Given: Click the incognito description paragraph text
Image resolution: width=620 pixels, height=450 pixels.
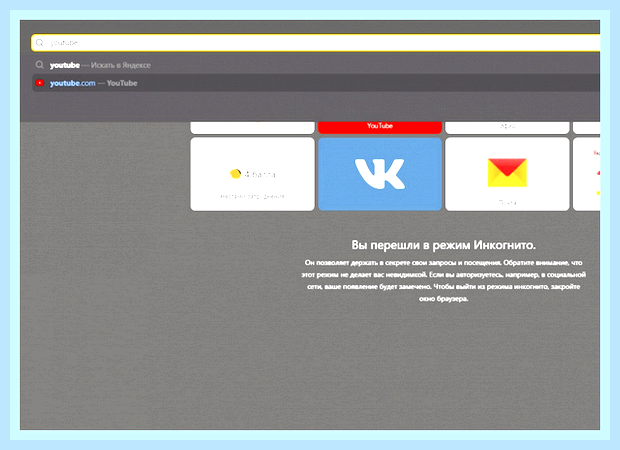Looking at the screenshot, I should [443, 280].
